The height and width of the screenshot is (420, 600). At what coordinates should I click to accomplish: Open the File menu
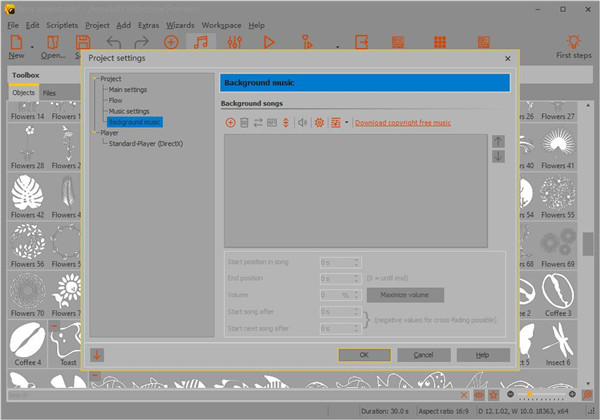coord(13,25)
